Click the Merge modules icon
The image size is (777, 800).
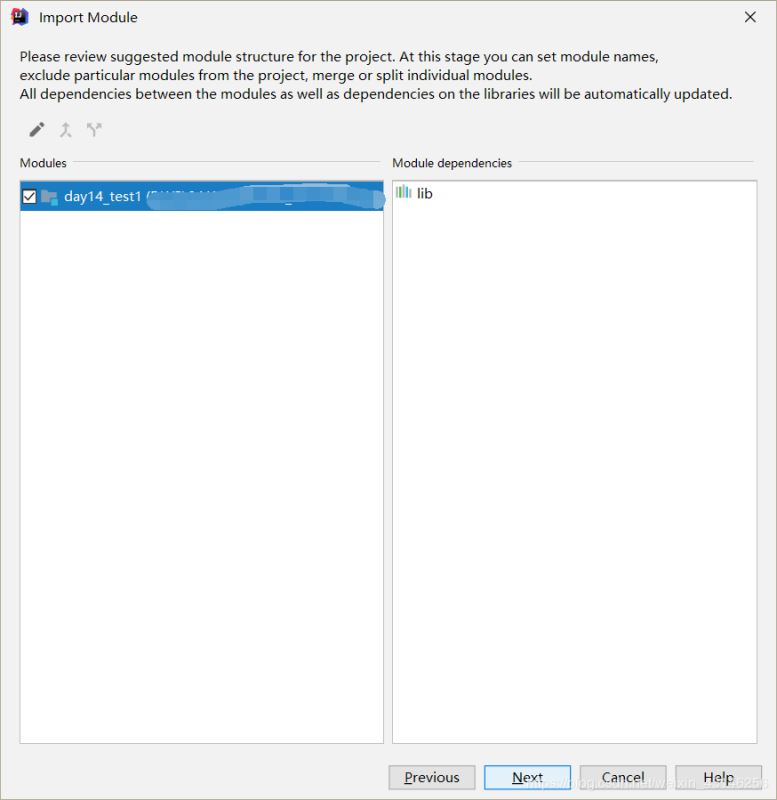click(66, 130)
